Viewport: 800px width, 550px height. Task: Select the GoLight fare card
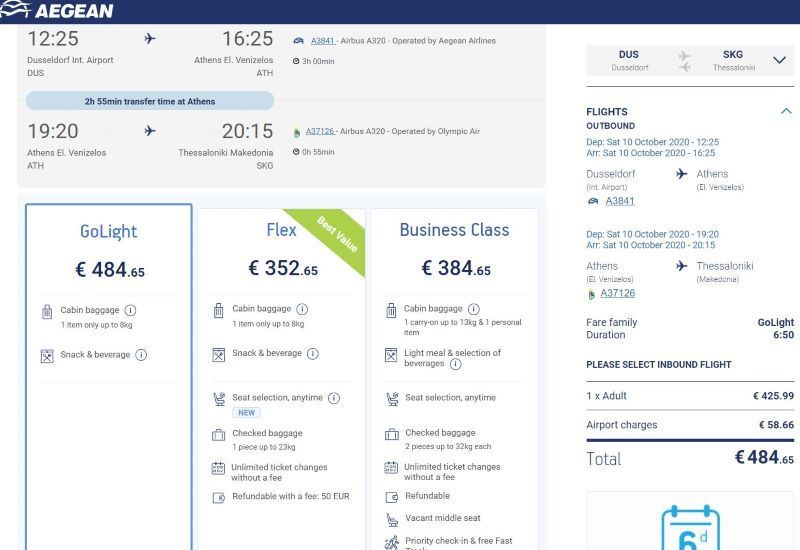pos(109,377)
